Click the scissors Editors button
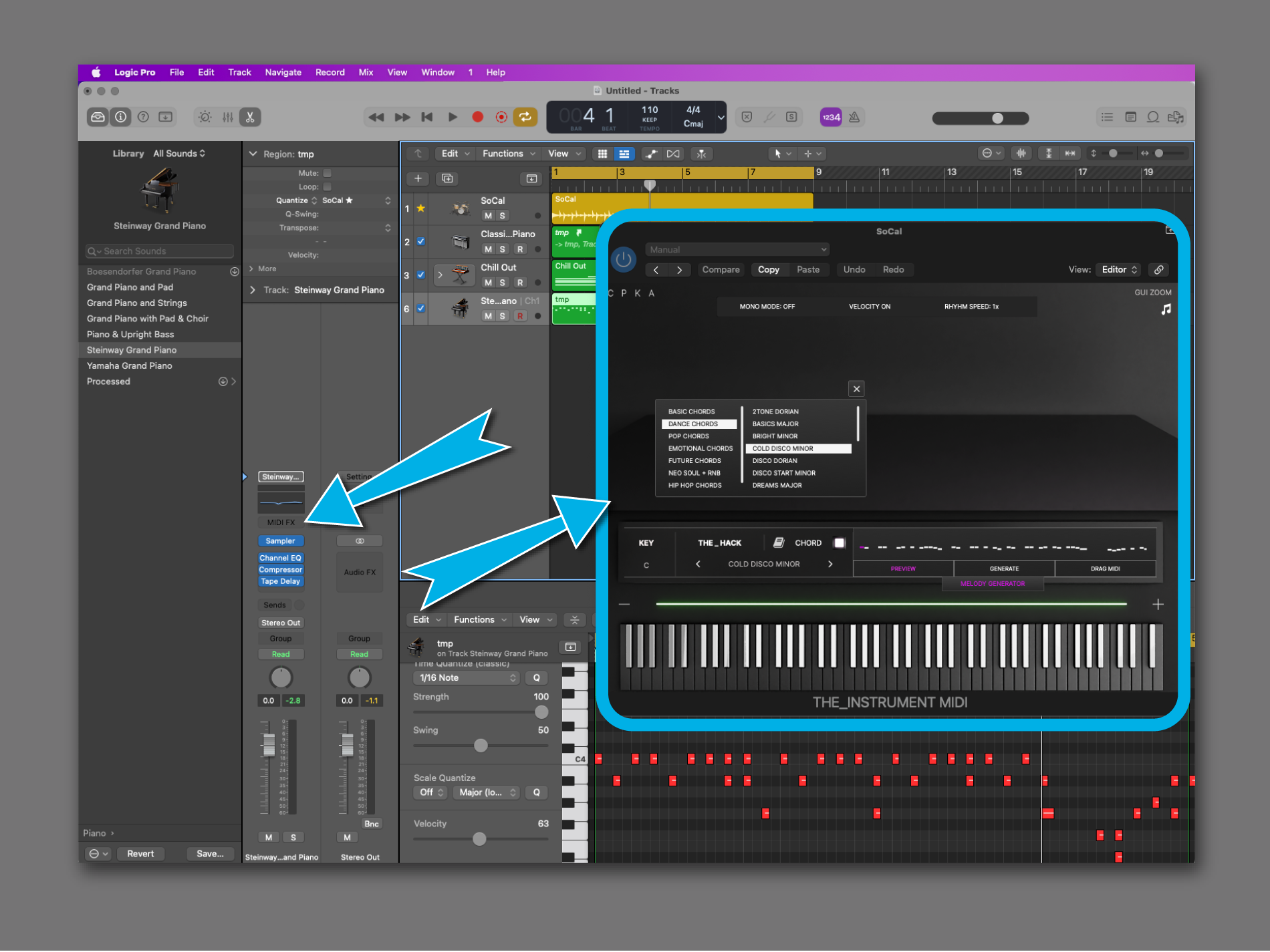Screen dimensions: 1270x952 pos(250,117)
